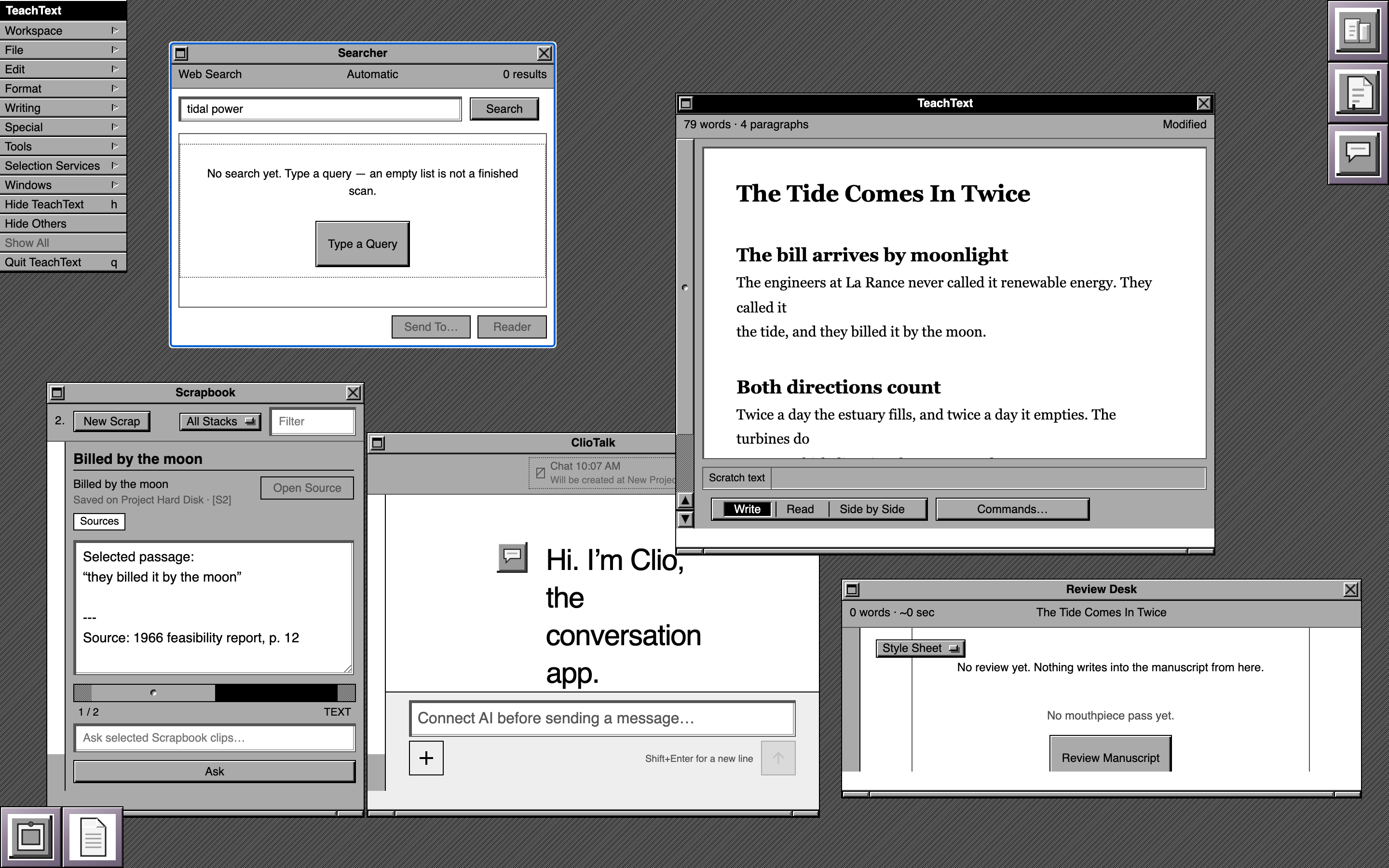
Task: Open the text document icon at bottom left
Action: pos(93,837)
